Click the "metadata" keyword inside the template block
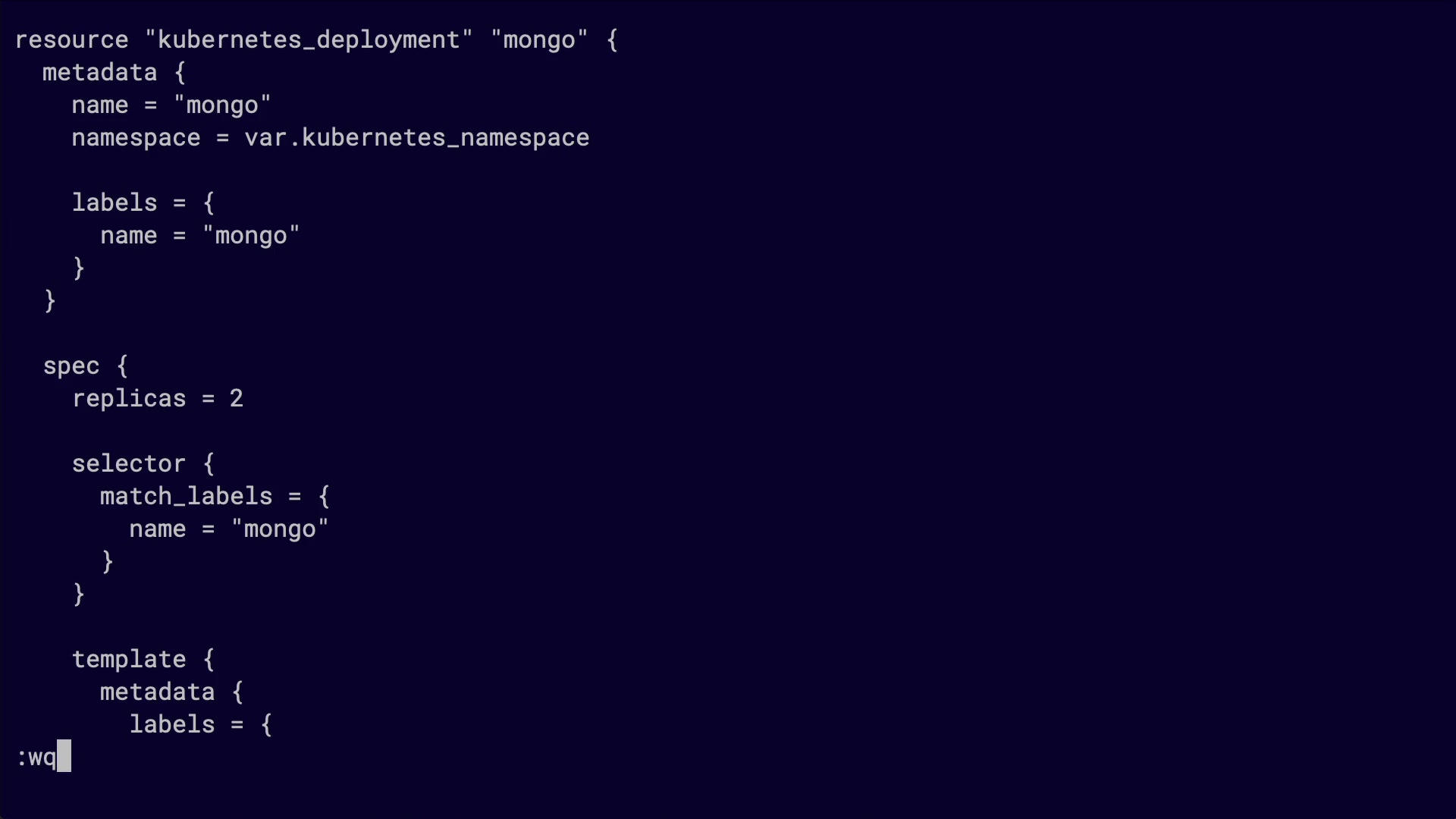This screenshot has height=819, width=1456. pos(157,692)
